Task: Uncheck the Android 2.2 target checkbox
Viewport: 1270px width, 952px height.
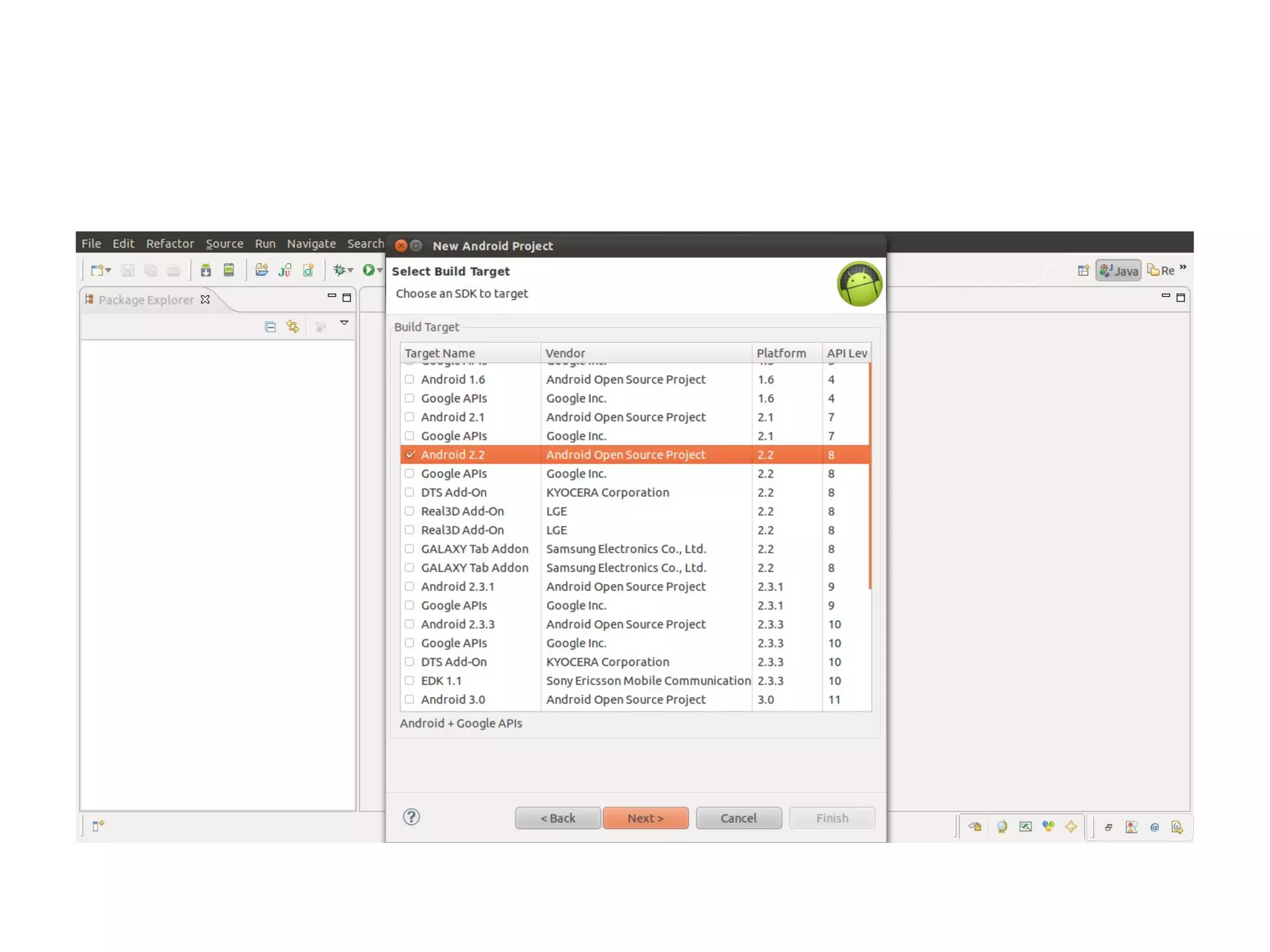Action: 409,455
